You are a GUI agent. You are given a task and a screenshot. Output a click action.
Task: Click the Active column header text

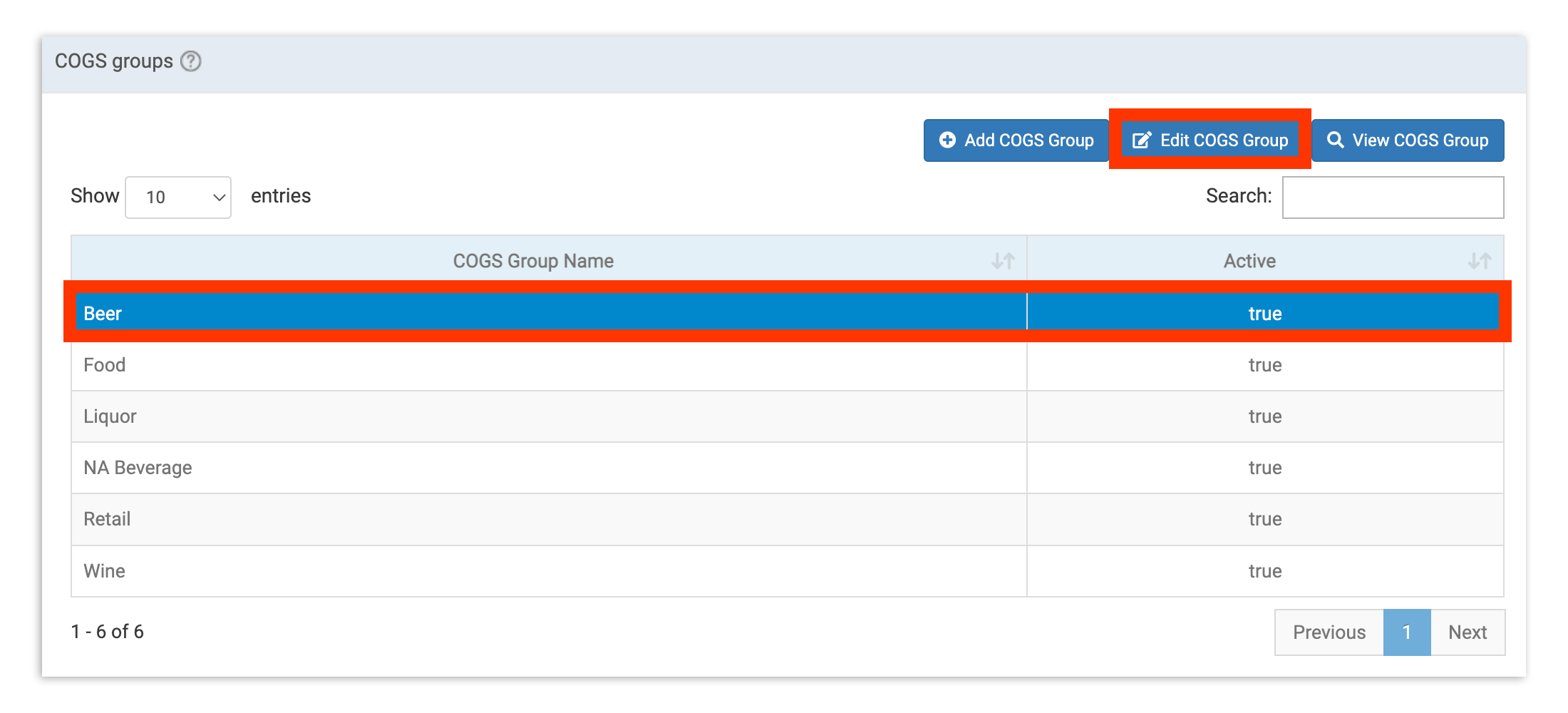click(x=1249, y=261)
